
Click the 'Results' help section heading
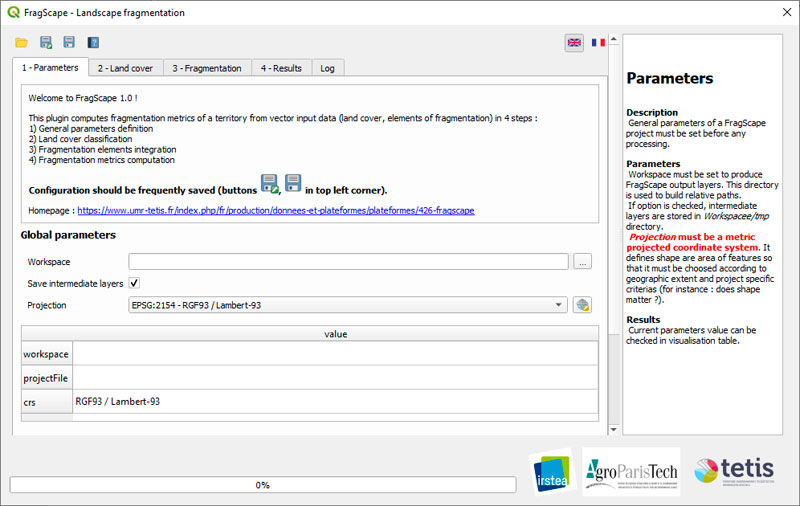click(643, 319)
